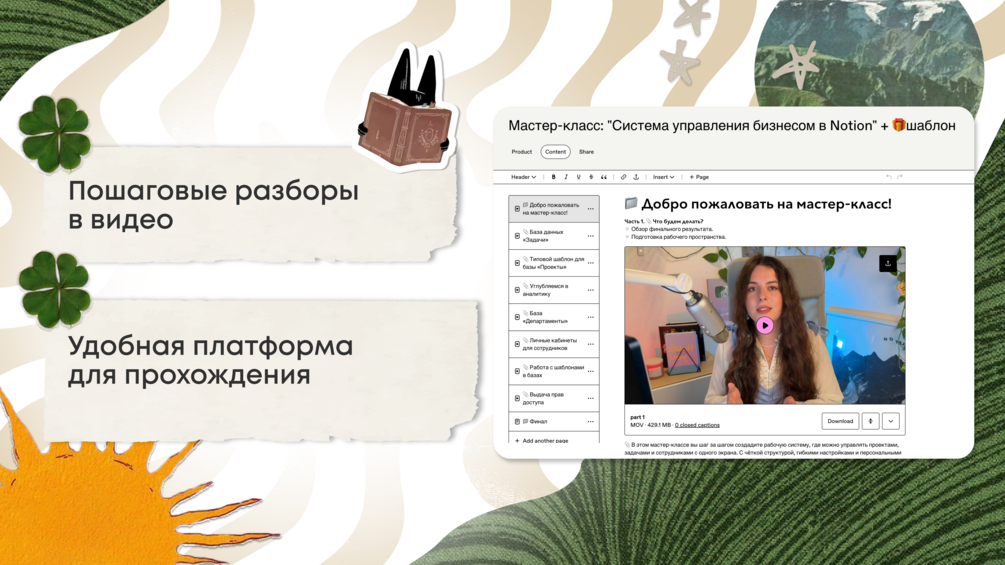
Task: Play the part 1 video
Action: (x=764, y=325)
